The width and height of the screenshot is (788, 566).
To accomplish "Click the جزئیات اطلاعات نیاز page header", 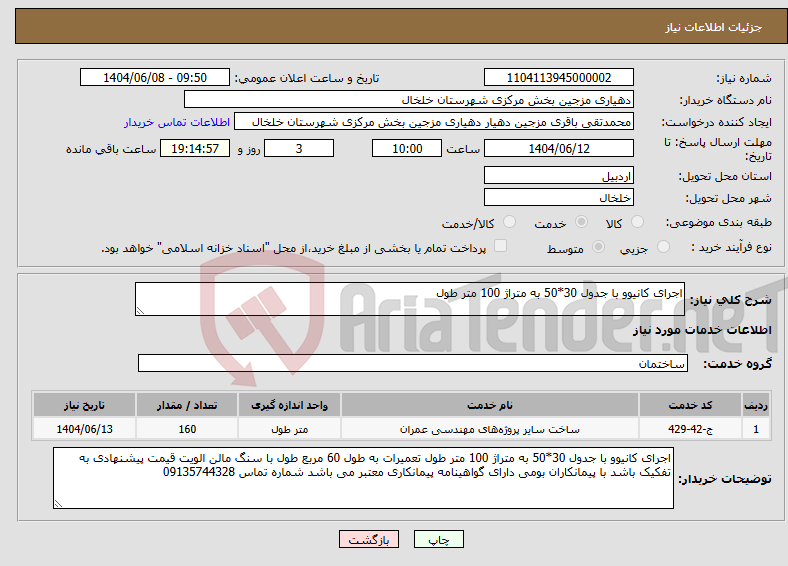I will click(x=714, y=27).
